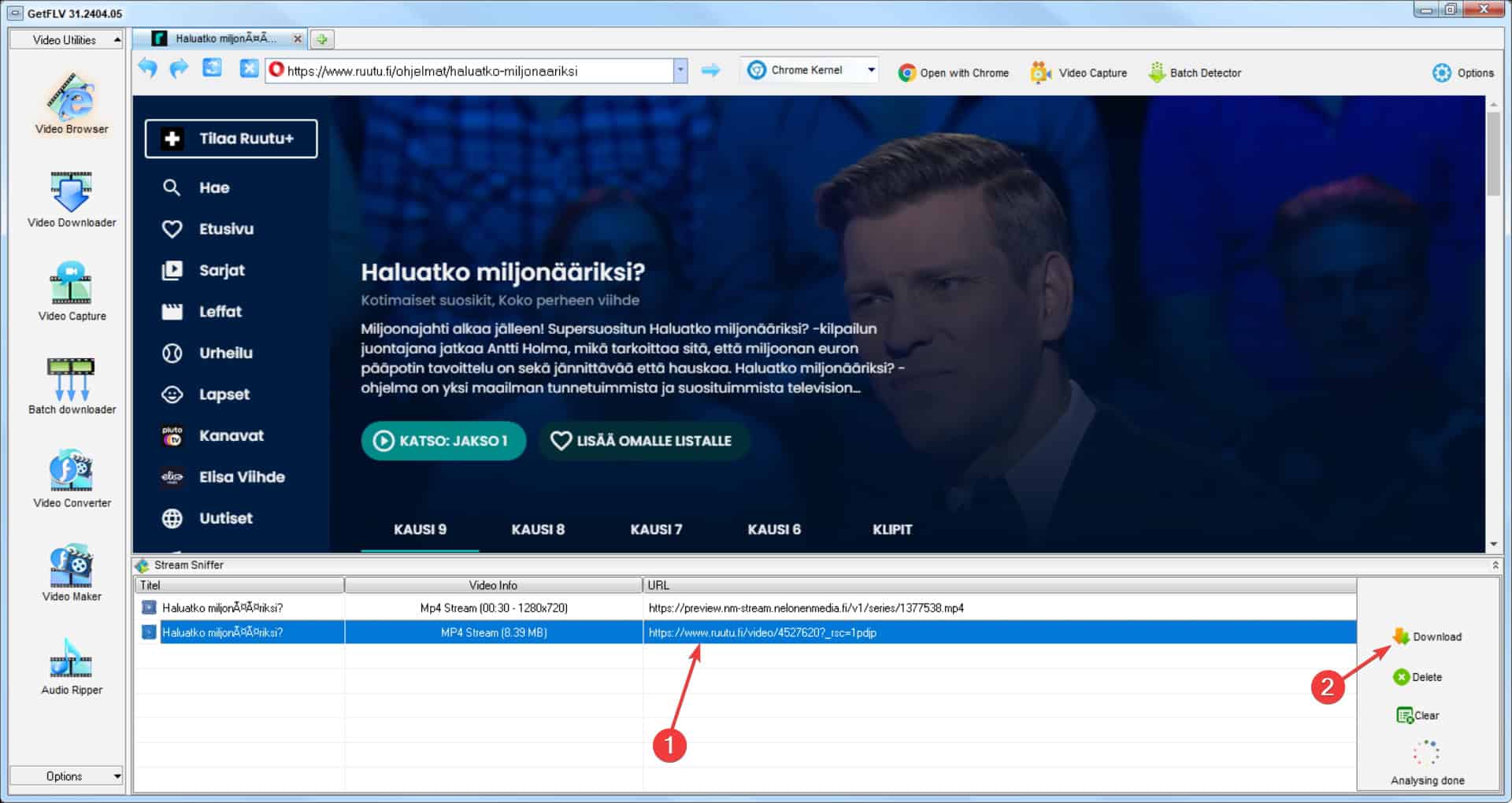This screenshot has height=803, width=1512.
Task: Click the browser vertical scrollbar thumb
Action: (1493, 154)
